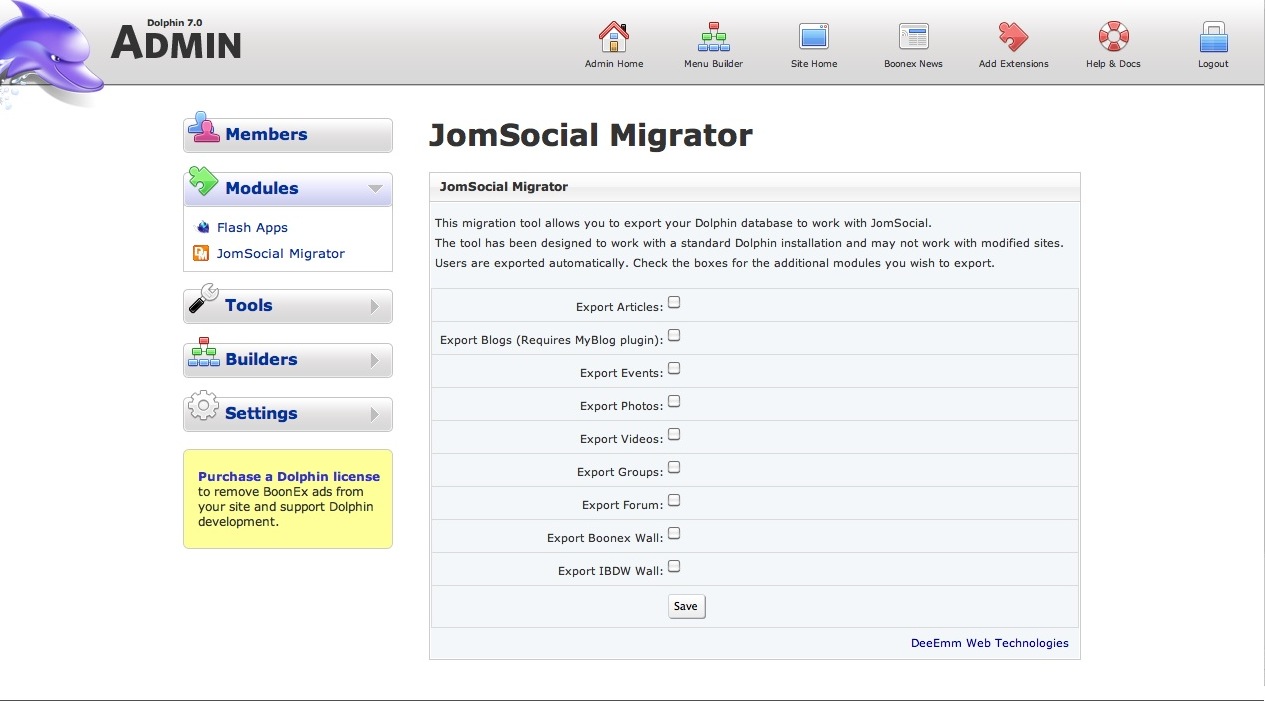
Task: Click the Save button
Action: pyautogui.click(x=686, y=606)
